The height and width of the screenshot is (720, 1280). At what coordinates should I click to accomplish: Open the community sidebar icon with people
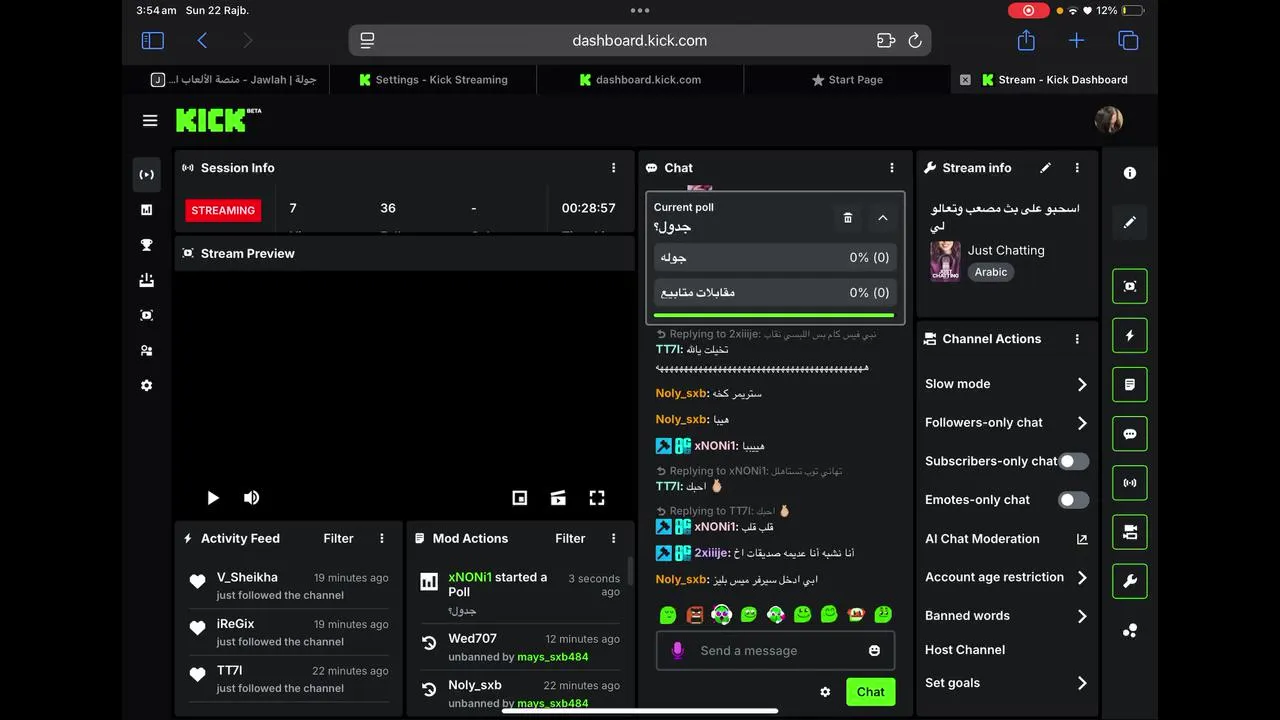[x=147, y=350]
